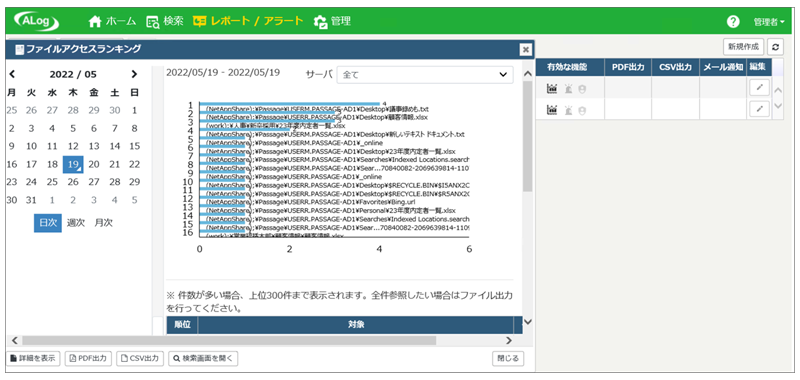
Task: Expand the 管理者 user dropdown
Action: click(769, 22)
